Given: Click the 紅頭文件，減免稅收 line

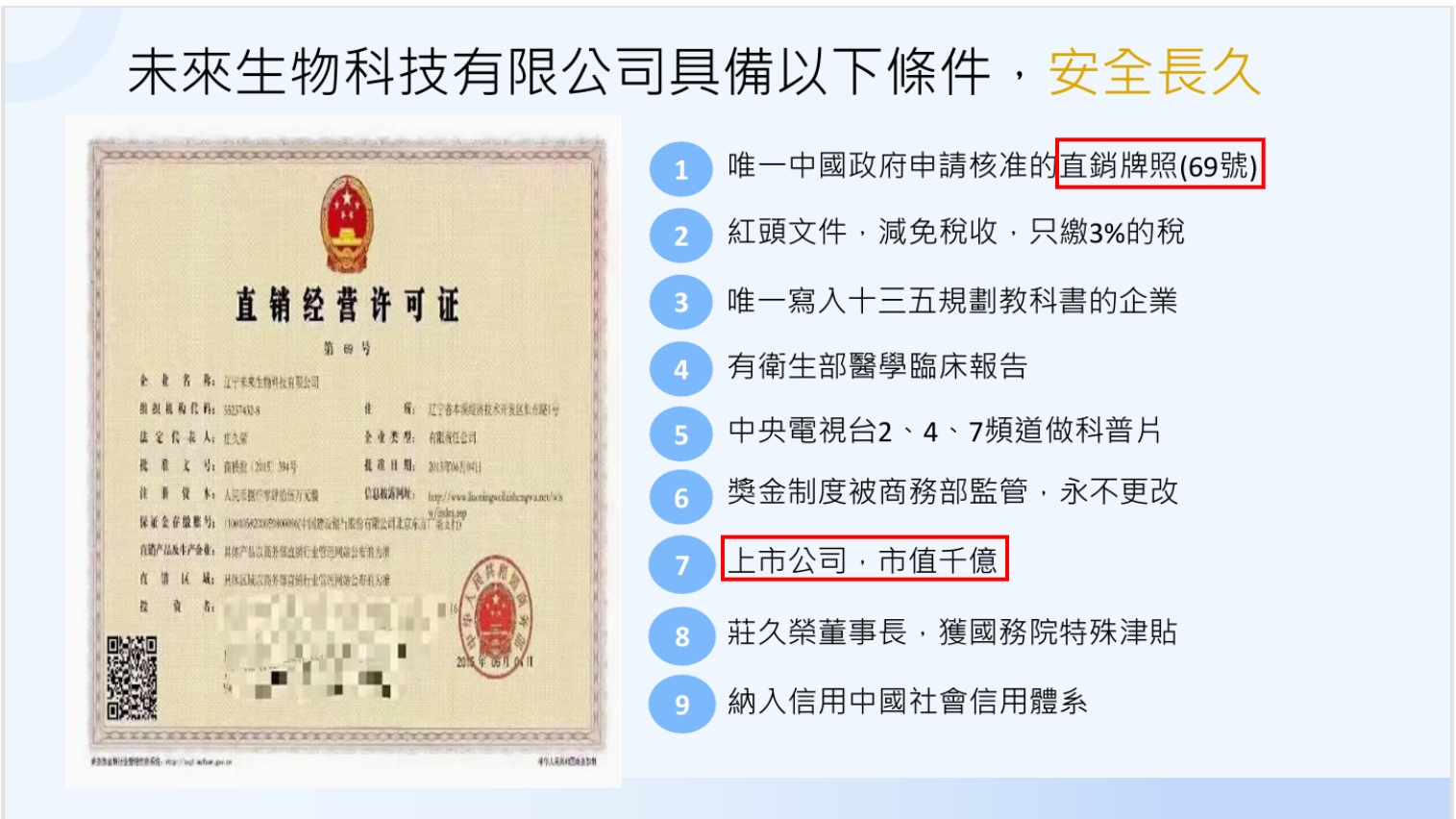Looking at the screenshot, I should [x=955, y=232].
